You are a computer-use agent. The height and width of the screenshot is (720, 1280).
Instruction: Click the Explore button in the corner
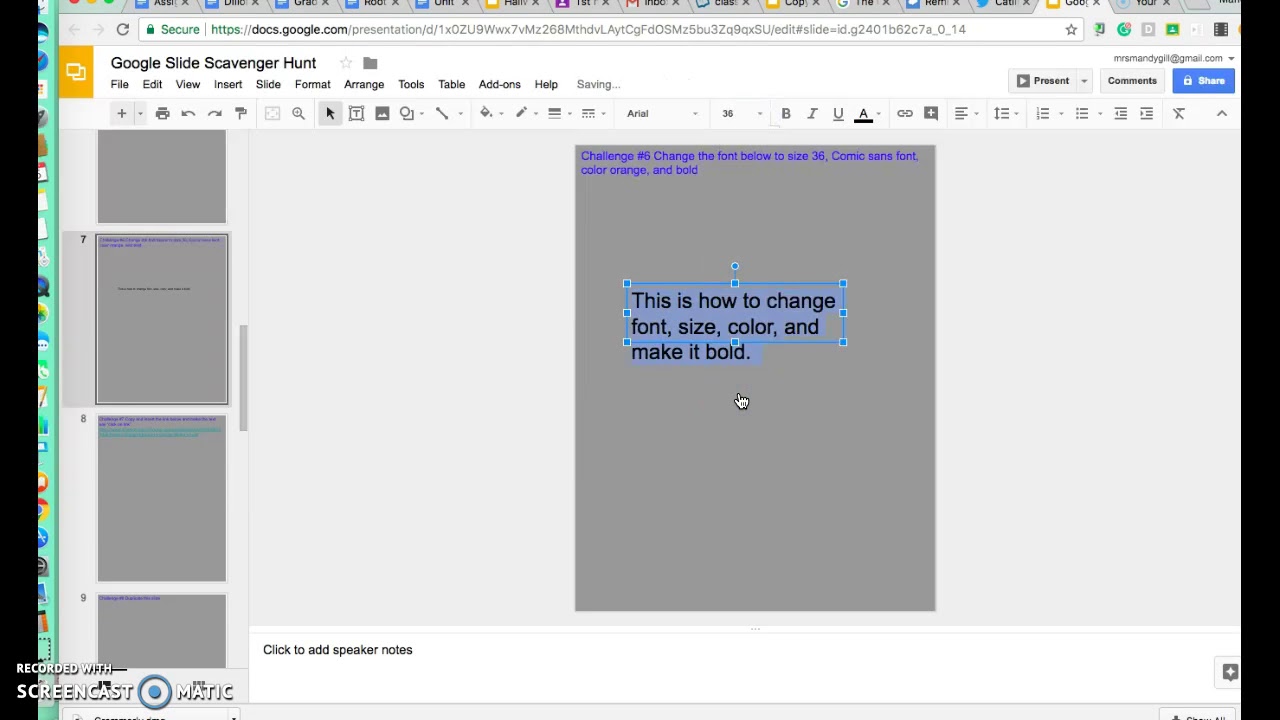[x=1230, y=672]
